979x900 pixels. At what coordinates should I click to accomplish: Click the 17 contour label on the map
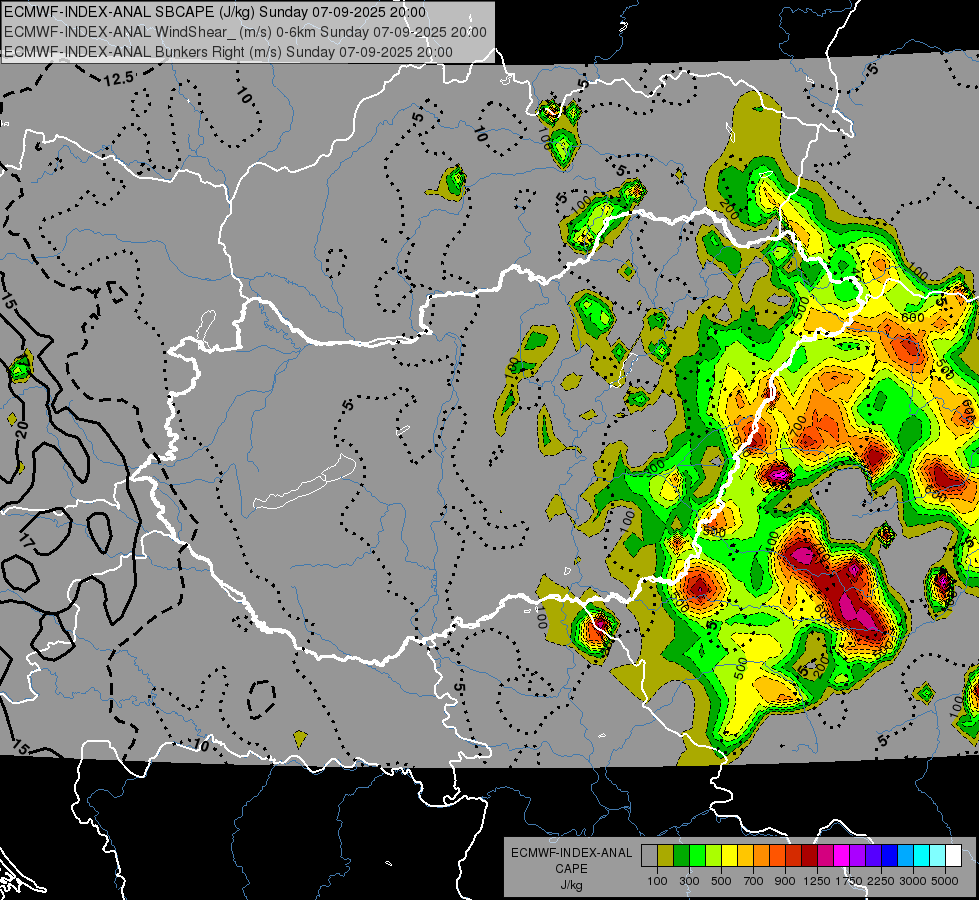pyautogui.click(x=27, y=541)
